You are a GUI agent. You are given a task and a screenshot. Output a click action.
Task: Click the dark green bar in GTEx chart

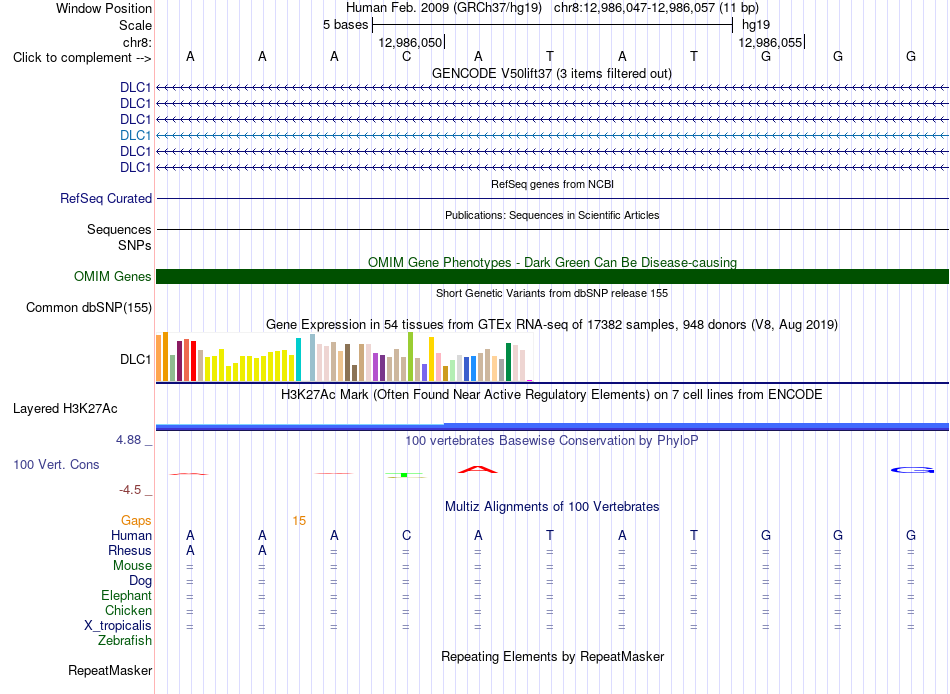(x=508, y=362)
